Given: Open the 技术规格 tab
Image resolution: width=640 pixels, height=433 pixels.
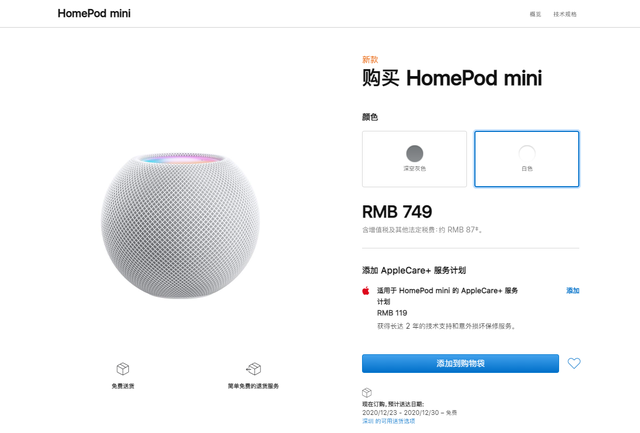Looking at the screenshot, I should tap(565, 14).
